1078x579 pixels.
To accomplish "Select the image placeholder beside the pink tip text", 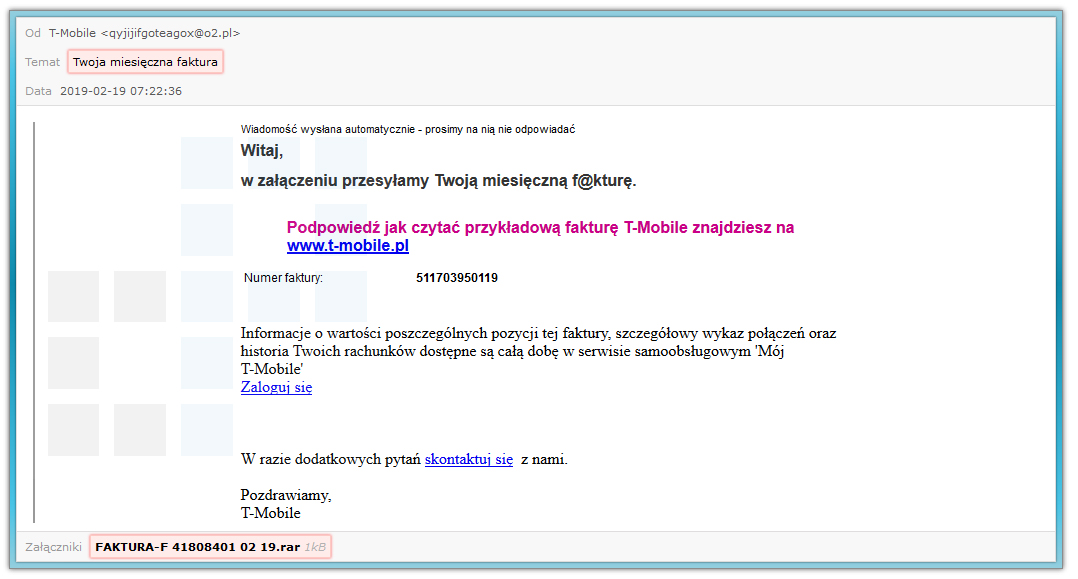I will (x=206, y=232).
